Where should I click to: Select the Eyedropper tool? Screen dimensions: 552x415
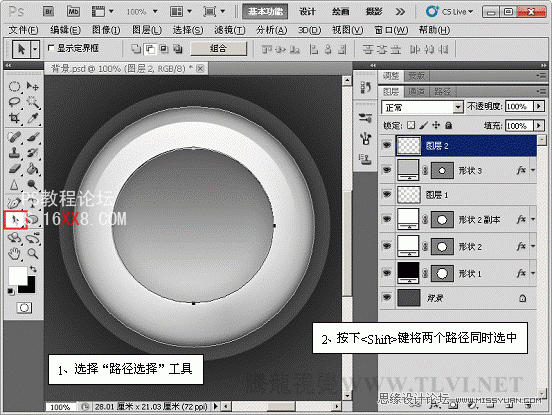[x=33, y=118]
